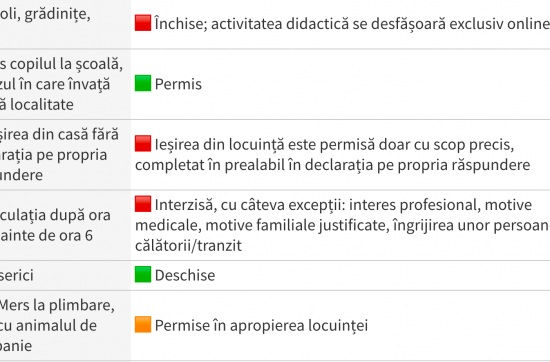Click "Închise; activitatea didactică" online text
This screenshot has height=362, width=550.
click(x=352, y=24)
